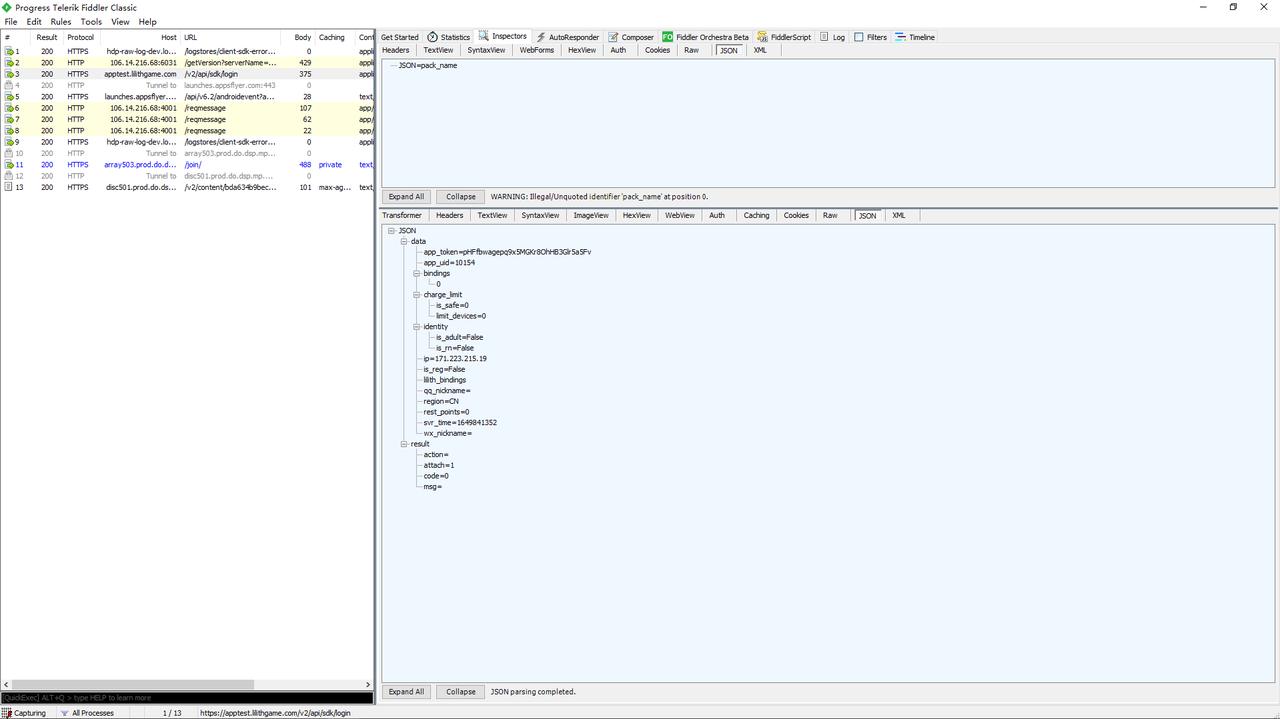Screen dimensions: 1280x719
Task: Click the session icon of row 7
Action: 9,119
